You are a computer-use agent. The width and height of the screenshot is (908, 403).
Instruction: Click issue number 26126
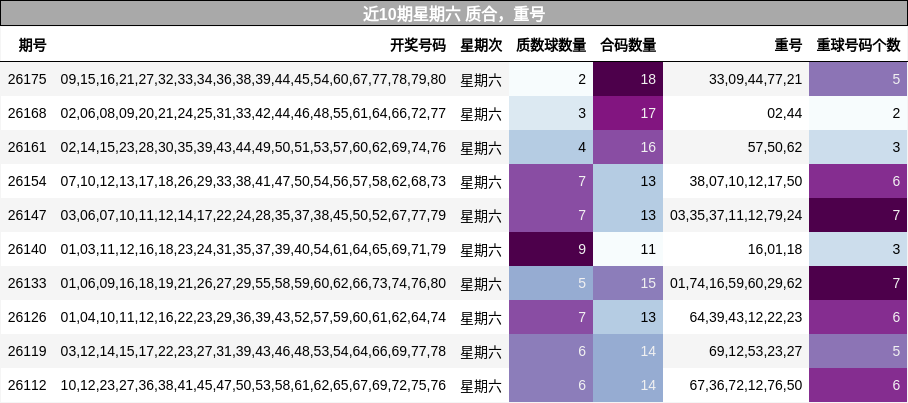click(27, 317)
